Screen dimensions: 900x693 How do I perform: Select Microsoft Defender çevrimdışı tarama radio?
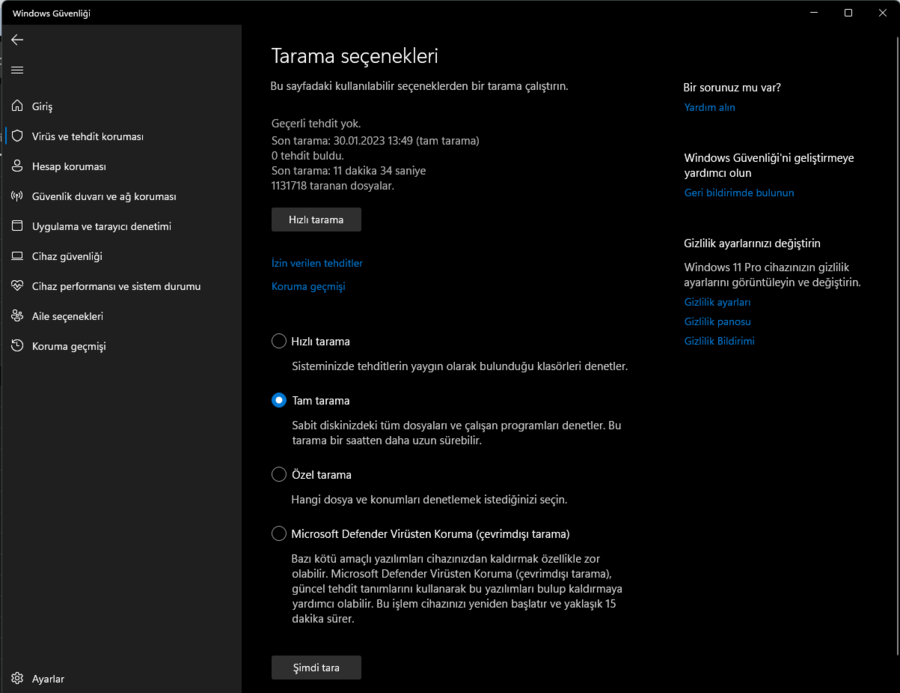point(279,533)
